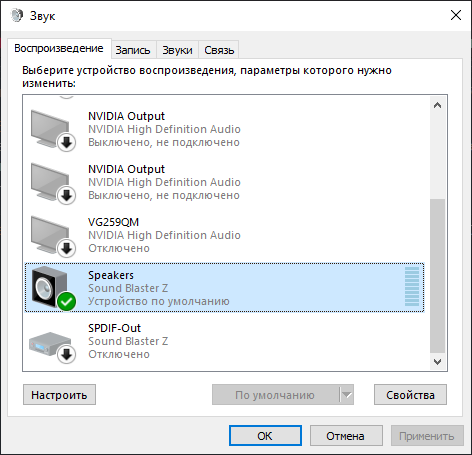Viewport: 472px width, 455px height.
Task: Click the disabled arrow badge on VG259QM
Action: click(66, 248)
